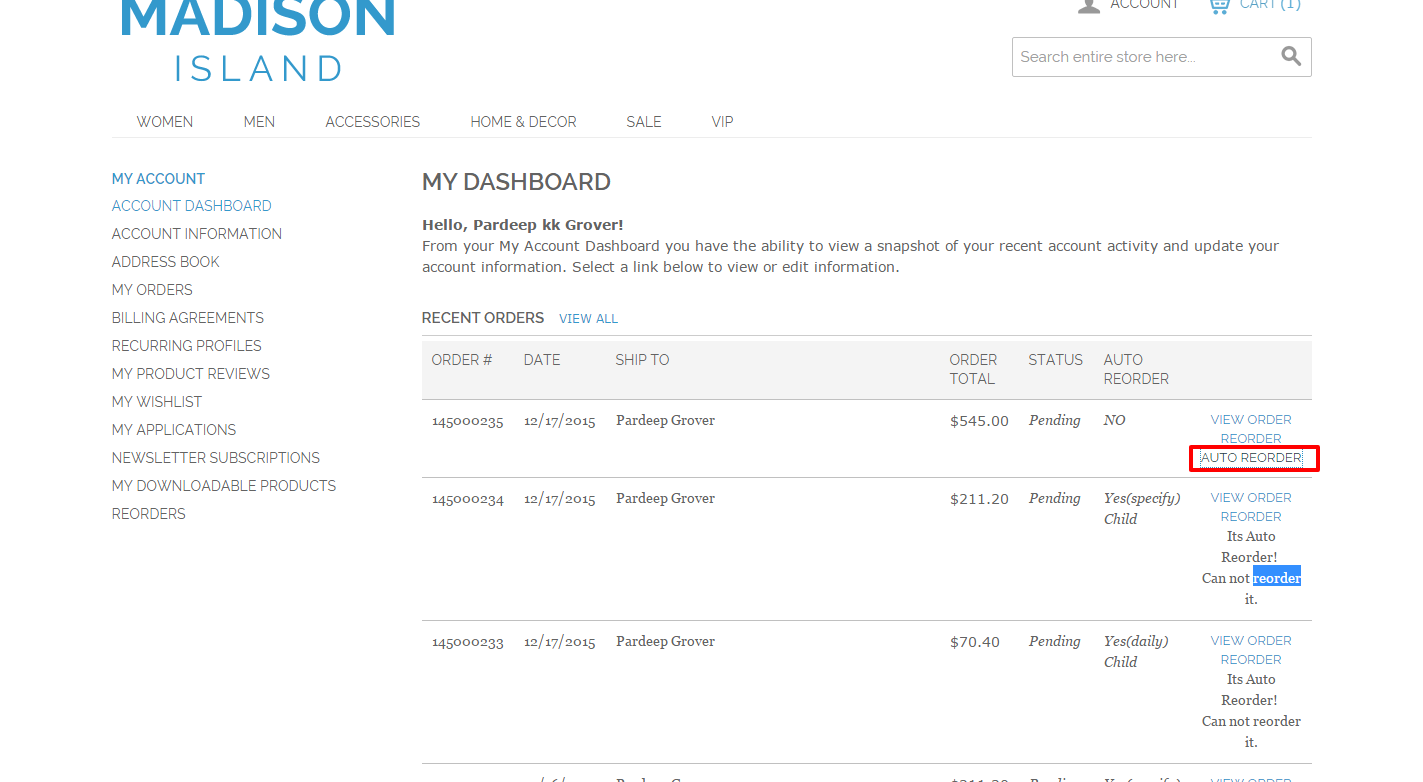
Task: Open My Orders in sidebar
Action: pos(152,290)
